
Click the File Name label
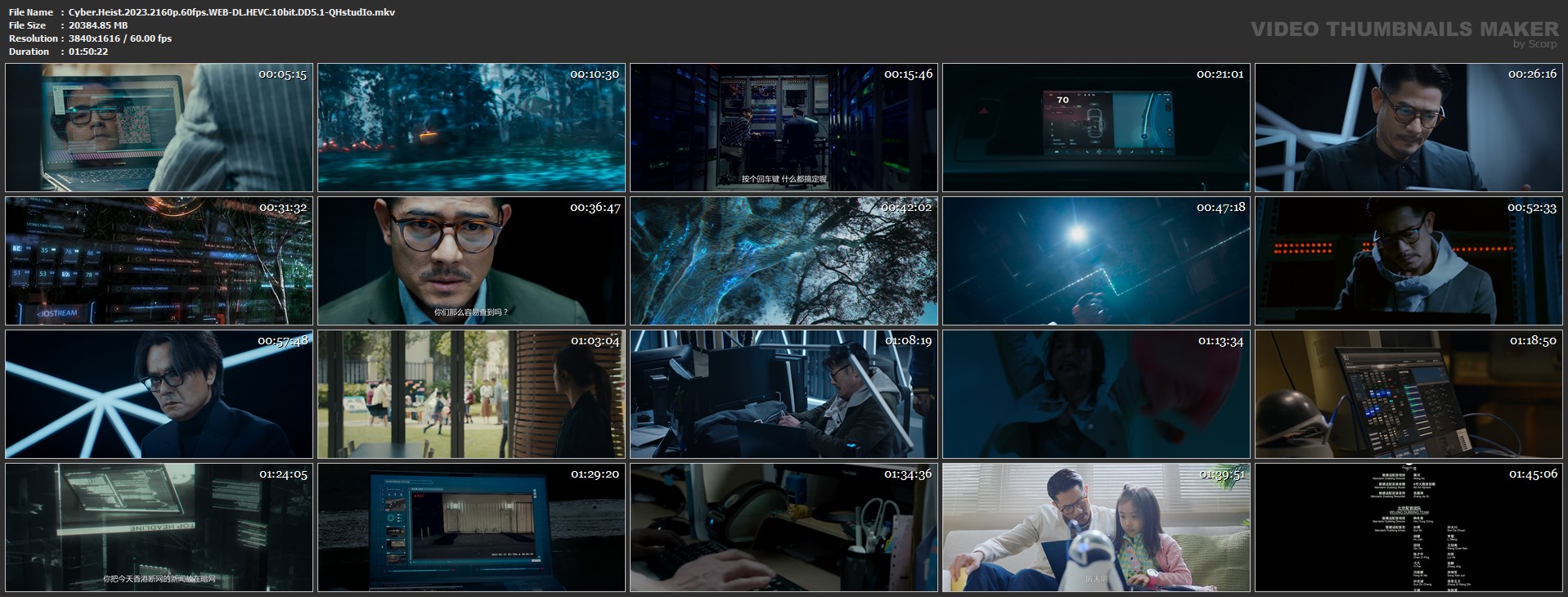31,12
